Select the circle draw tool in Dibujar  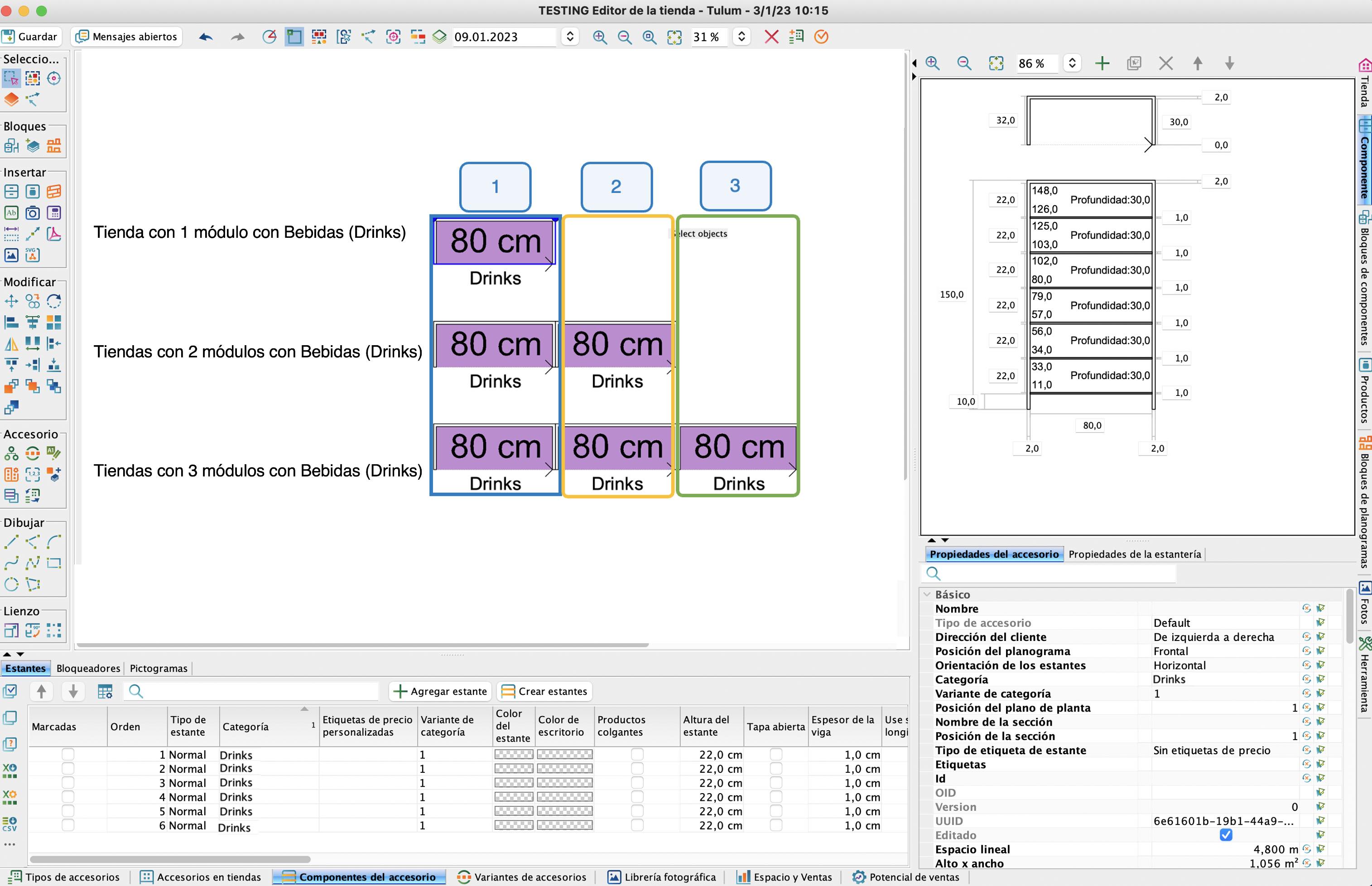pyautogui.click(x=11, y=584)
